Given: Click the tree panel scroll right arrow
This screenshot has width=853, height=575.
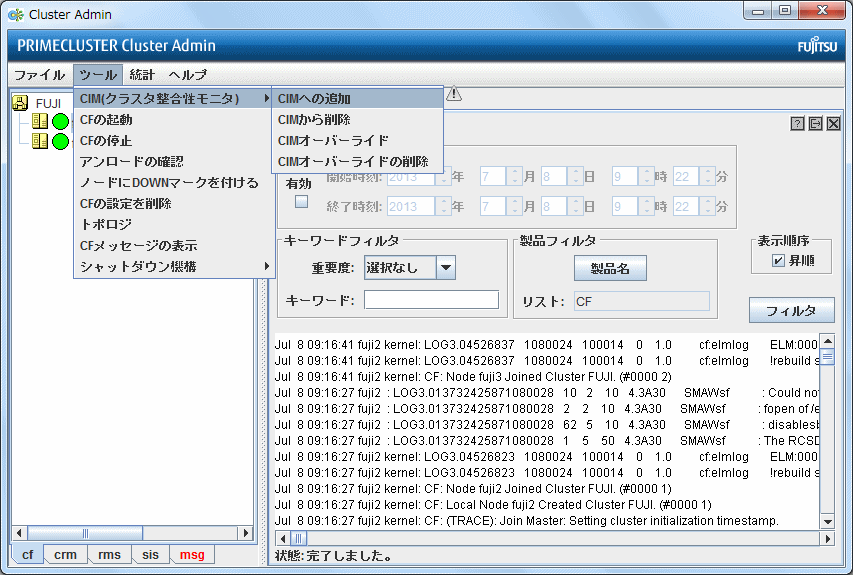Looking at the screenshot, I should tap(245, 533).
